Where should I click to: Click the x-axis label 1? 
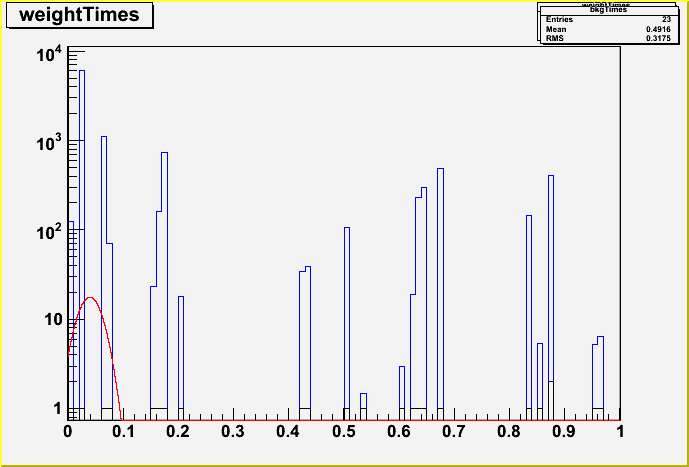click(x=620, y=431)
